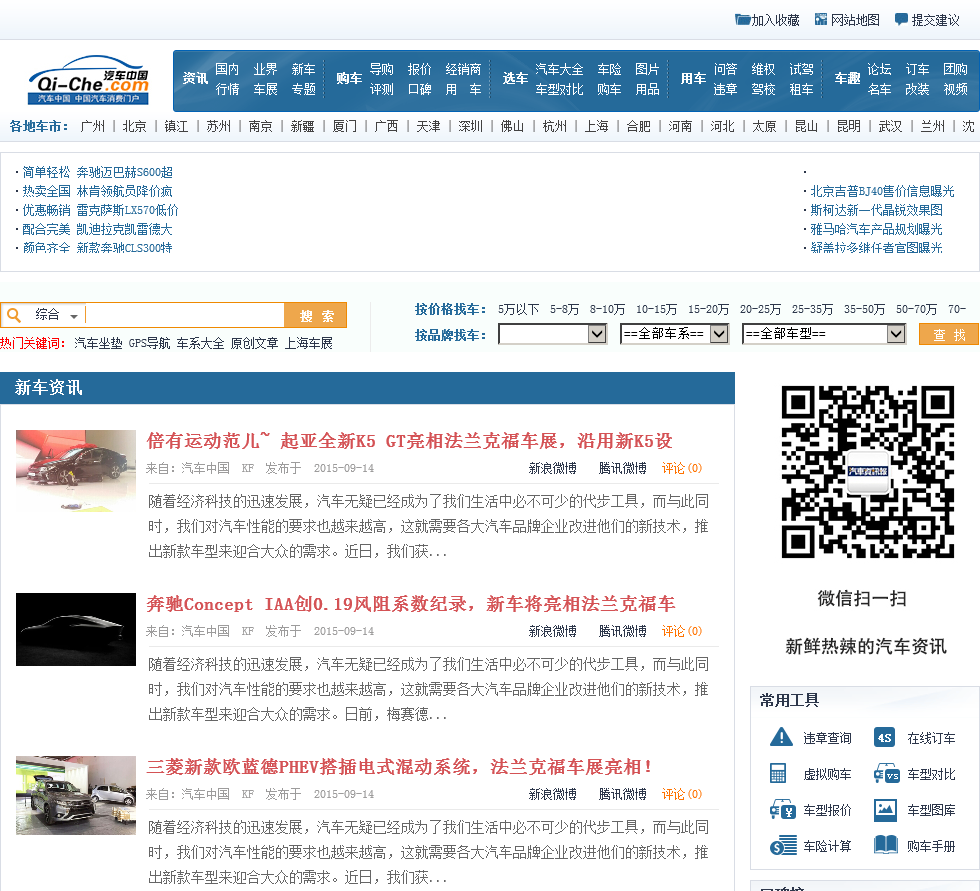This screenshot has width=980, height=891.
Task: Open the ==全部车系== dropdown
Action: coord(674,334)
